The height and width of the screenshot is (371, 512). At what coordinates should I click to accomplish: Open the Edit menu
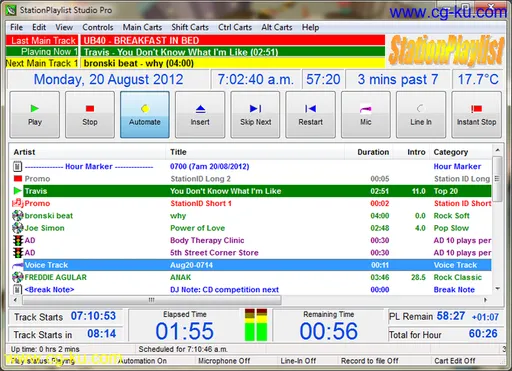click(39, 27)
